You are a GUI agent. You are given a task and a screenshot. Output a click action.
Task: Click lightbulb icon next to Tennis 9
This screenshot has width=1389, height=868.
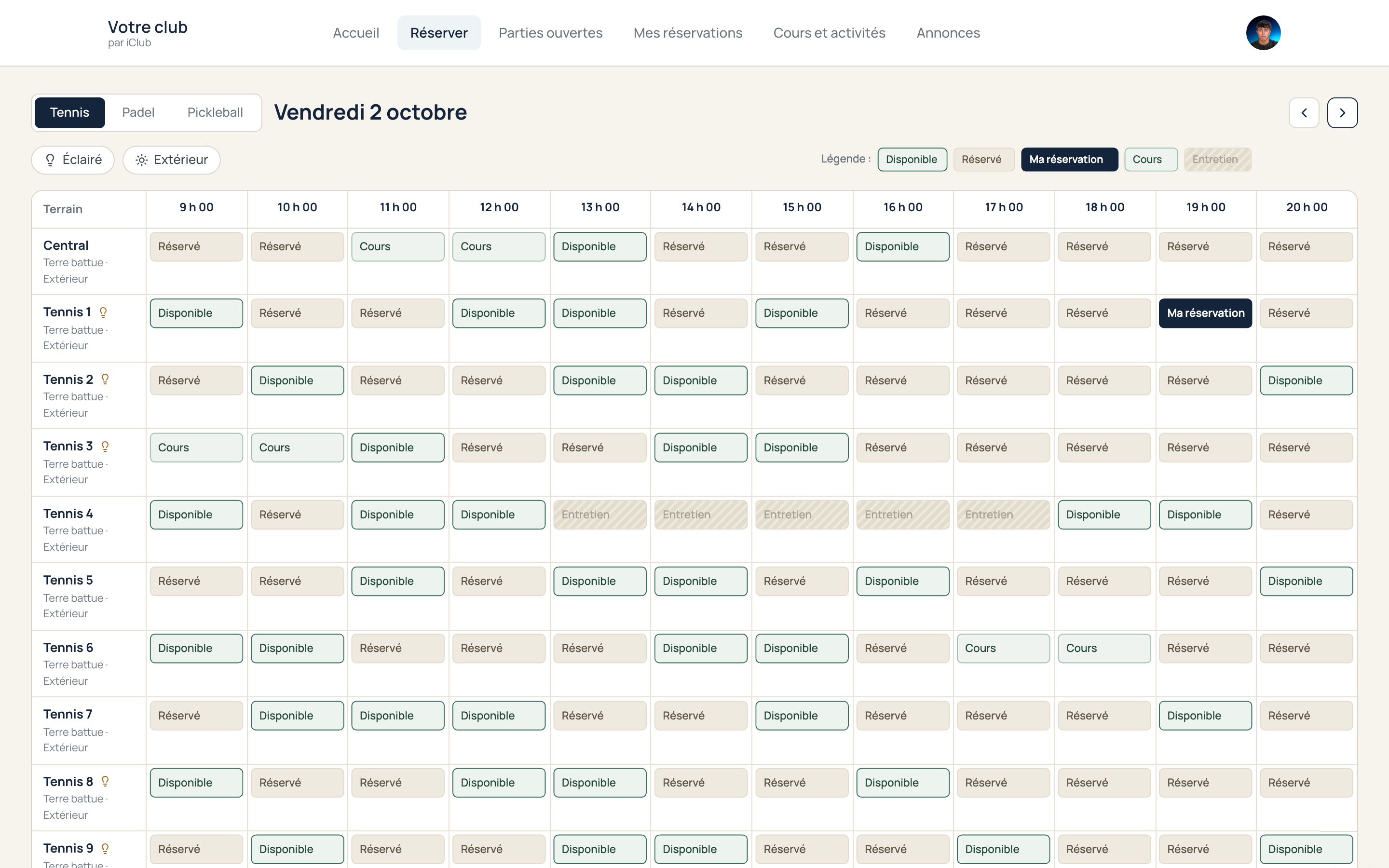point(105,849)
